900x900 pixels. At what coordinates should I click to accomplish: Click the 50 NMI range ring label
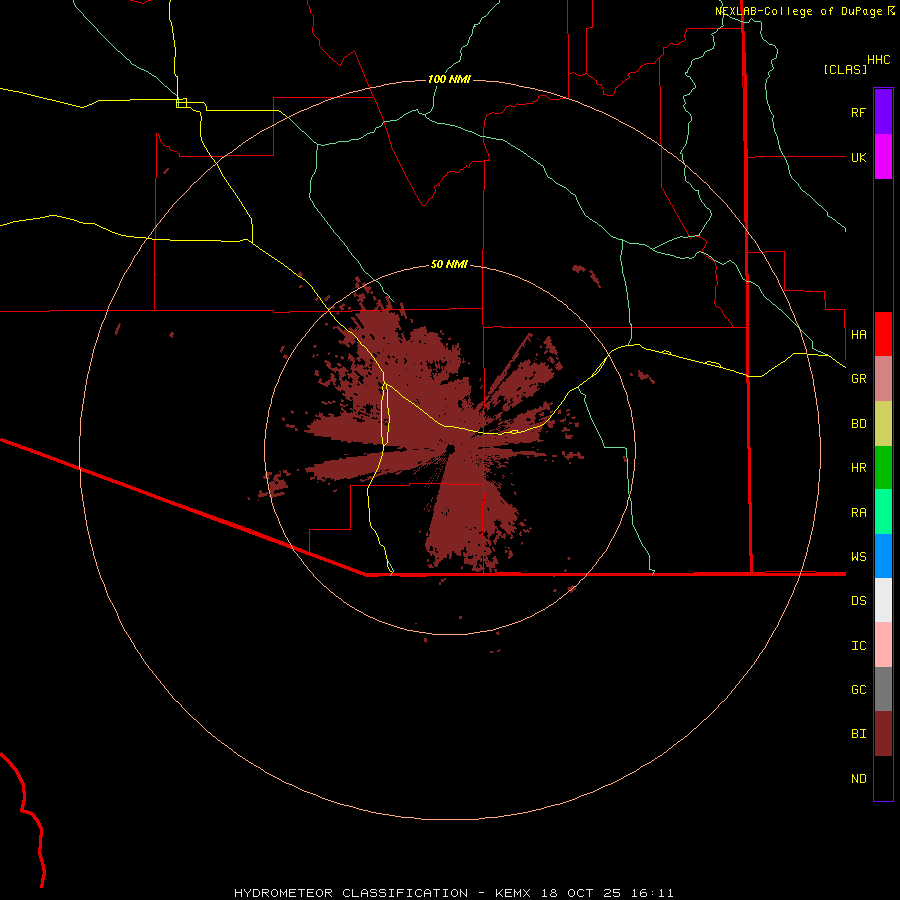click(449, 265)
